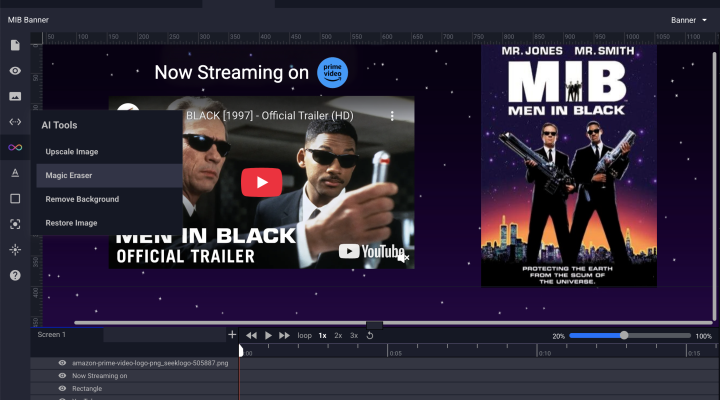Choose Magic Eraser from AI Tools

click(109, 175)
